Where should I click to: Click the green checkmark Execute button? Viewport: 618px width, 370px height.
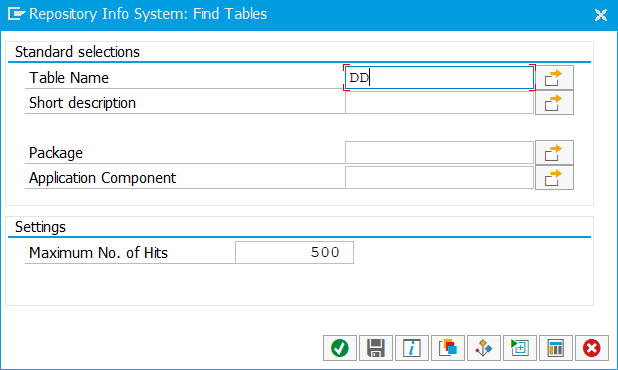coord(340,348)
